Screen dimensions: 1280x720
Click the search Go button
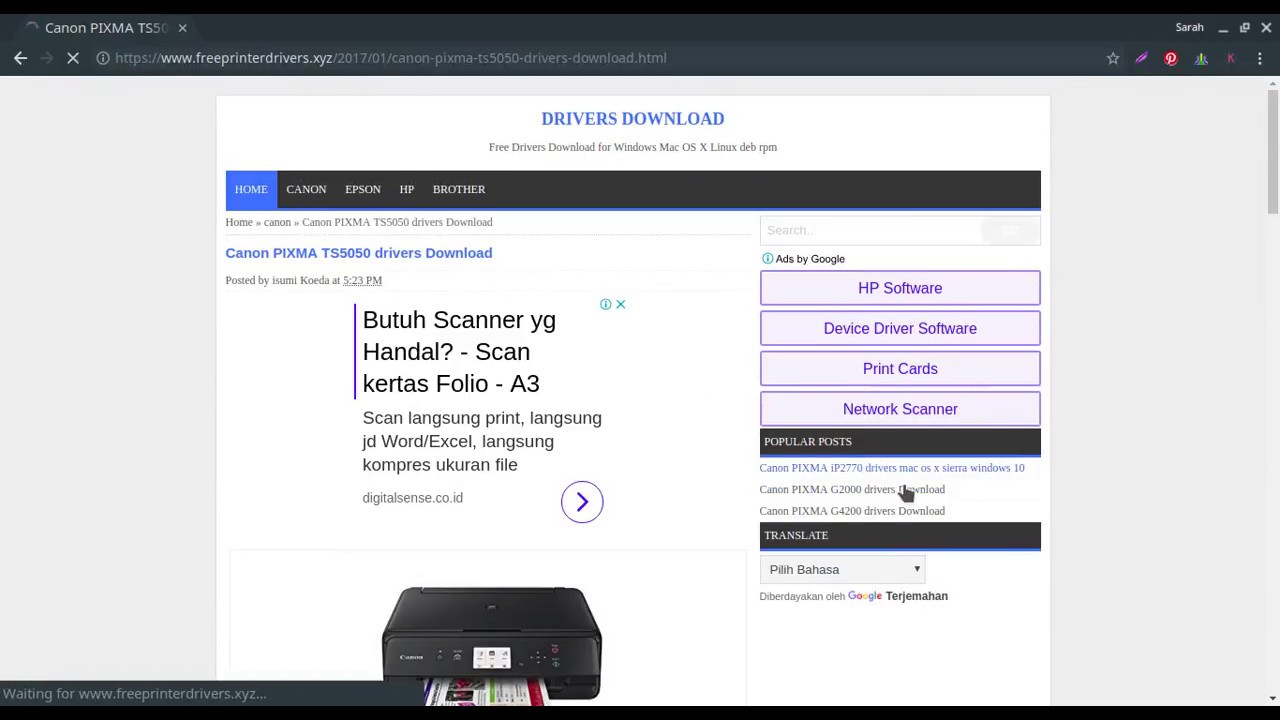tap(1011, 231)
